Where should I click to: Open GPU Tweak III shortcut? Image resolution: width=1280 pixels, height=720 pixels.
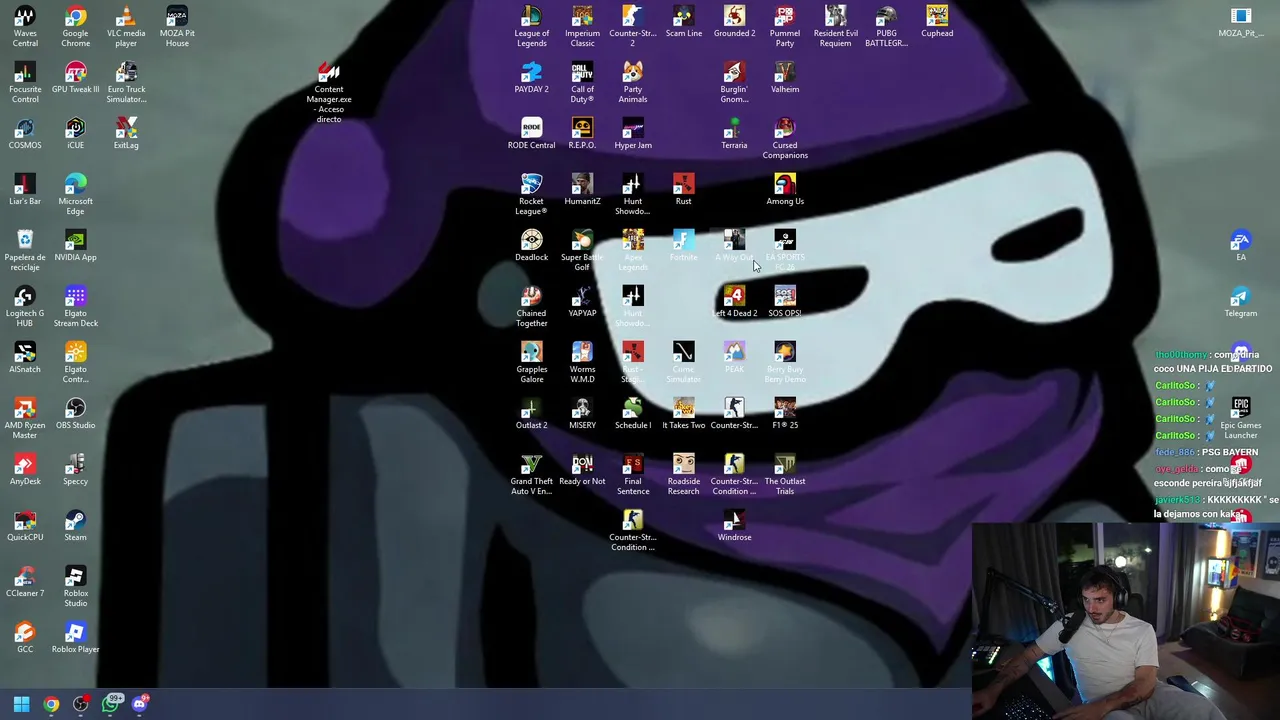pos(75,78)
